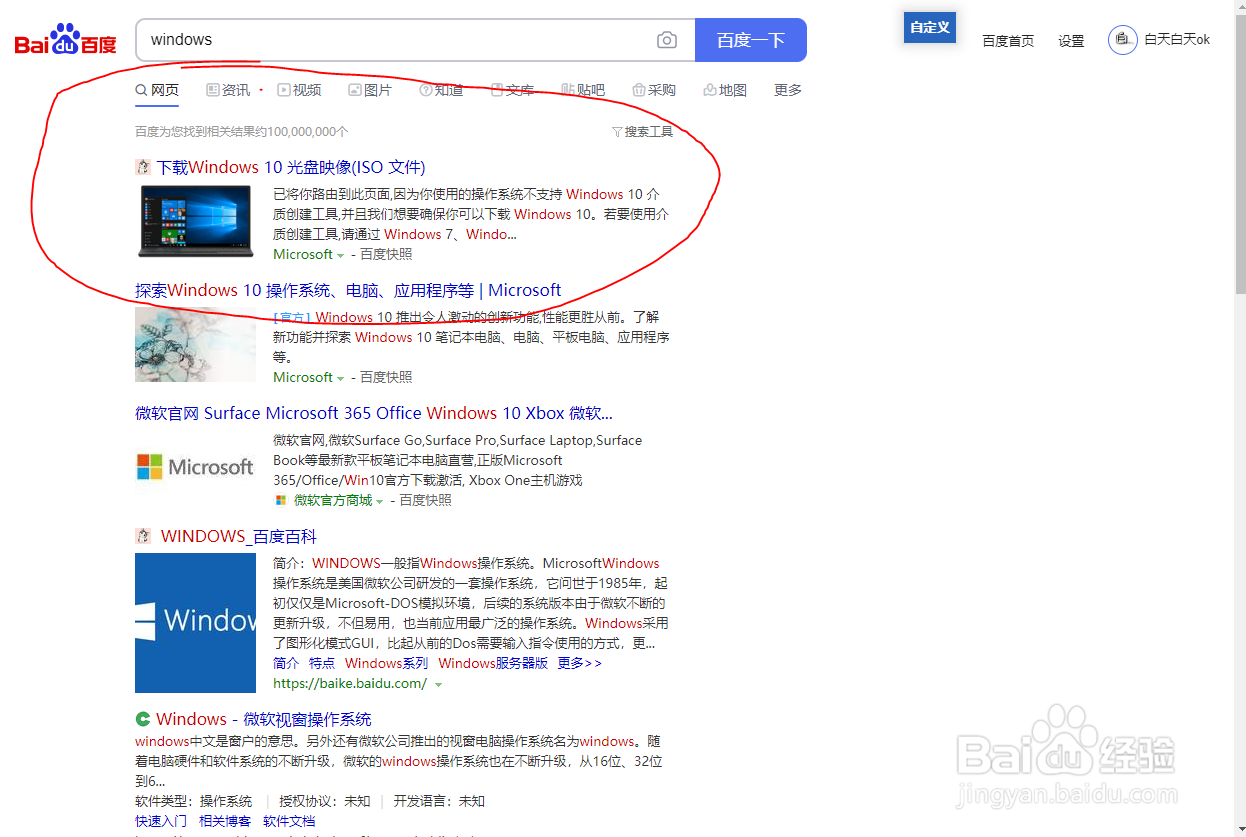Viewport: 1246px width, 837px height.
Task: Expand arrow next to 微软官方商城
Action: [380, 501]
